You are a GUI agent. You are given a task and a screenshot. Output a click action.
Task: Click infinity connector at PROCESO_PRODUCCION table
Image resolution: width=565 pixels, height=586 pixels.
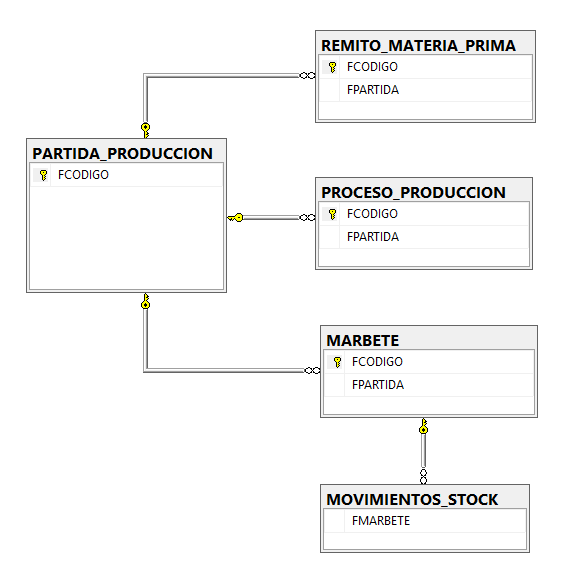point(307,218)
